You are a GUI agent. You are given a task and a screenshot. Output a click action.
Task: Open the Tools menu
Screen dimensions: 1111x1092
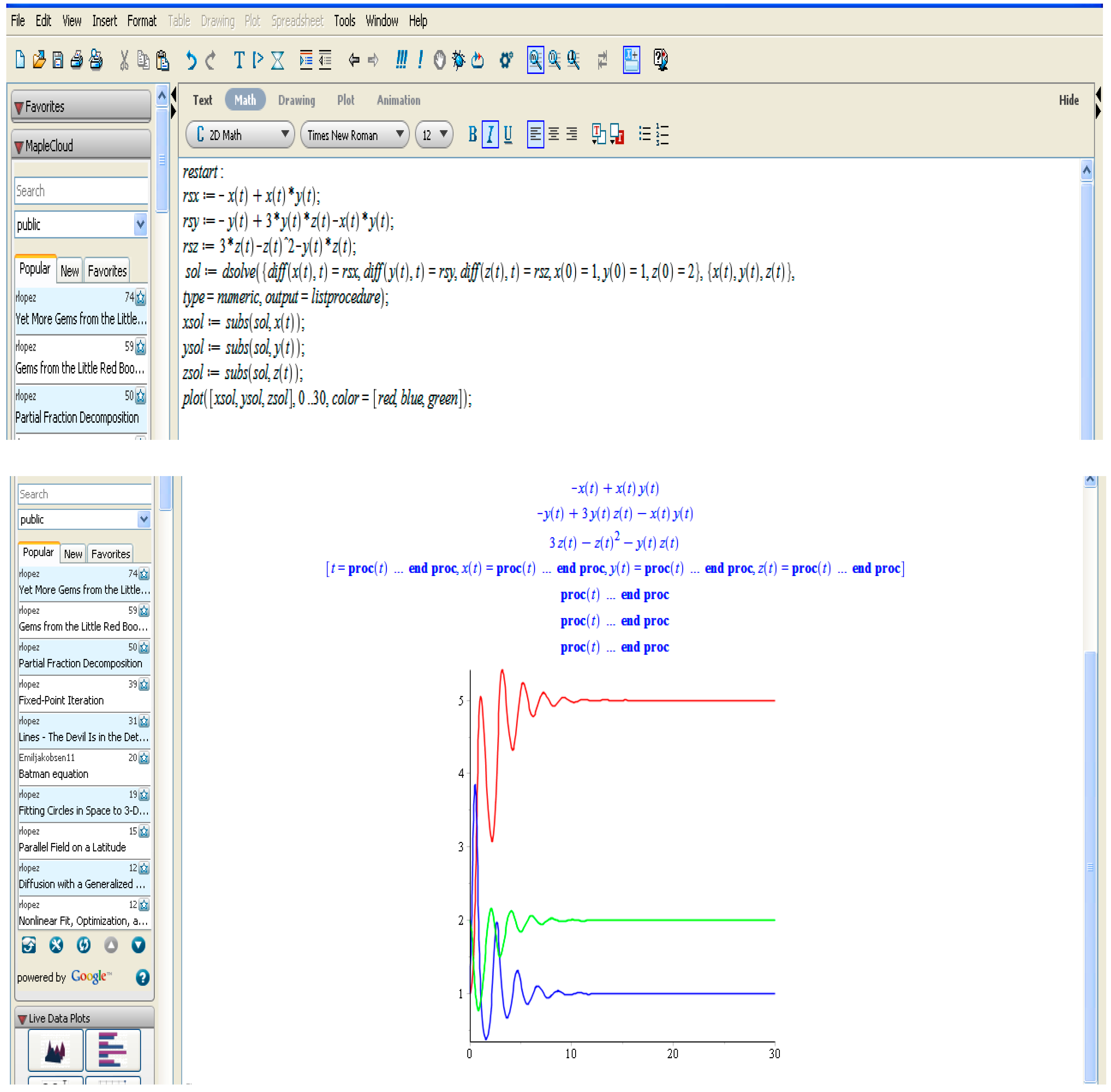[x=344, y=21]
